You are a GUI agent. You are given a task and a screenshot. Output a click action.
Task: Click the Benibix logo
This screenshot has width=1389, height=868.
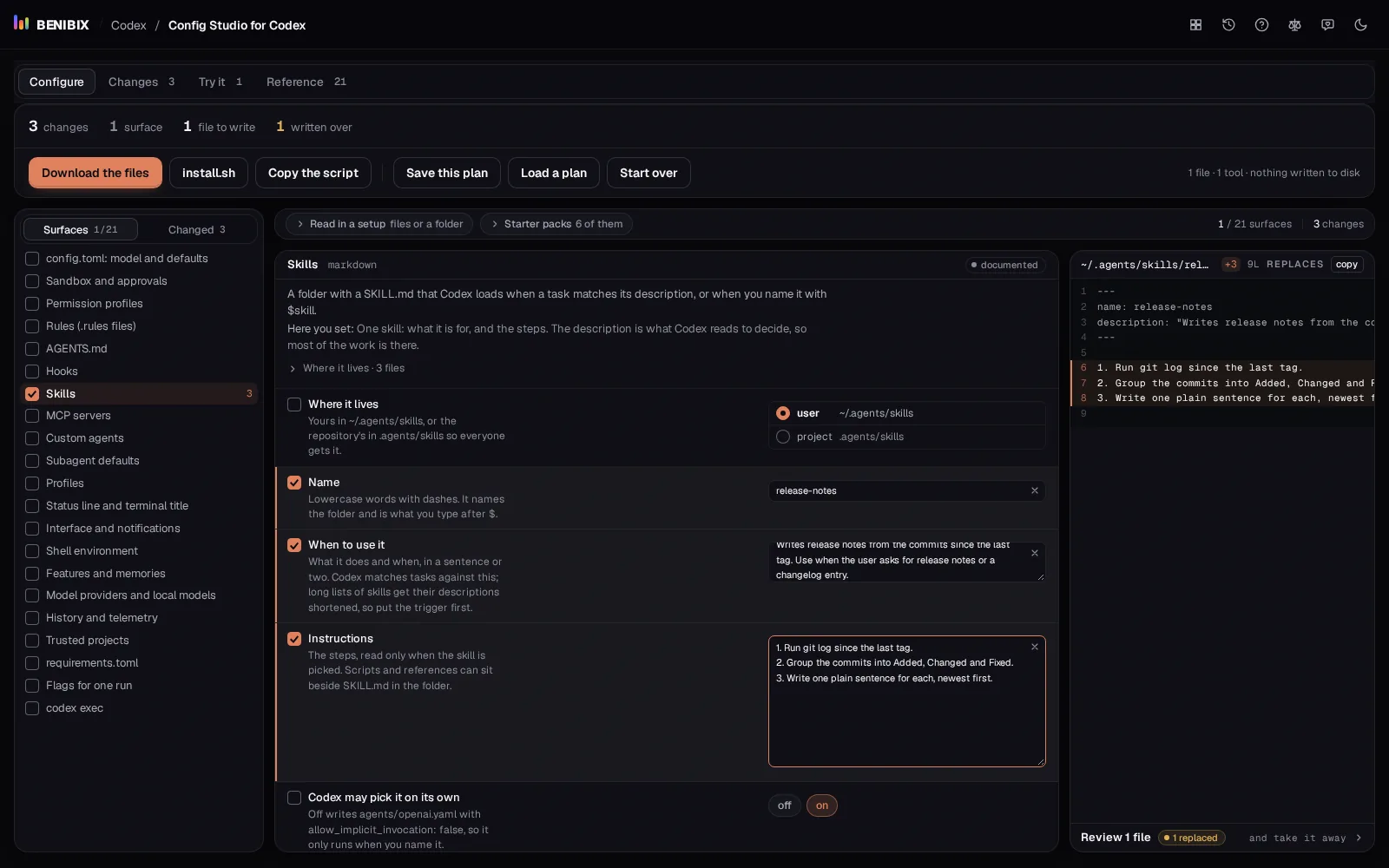click(x=51, y=24)
